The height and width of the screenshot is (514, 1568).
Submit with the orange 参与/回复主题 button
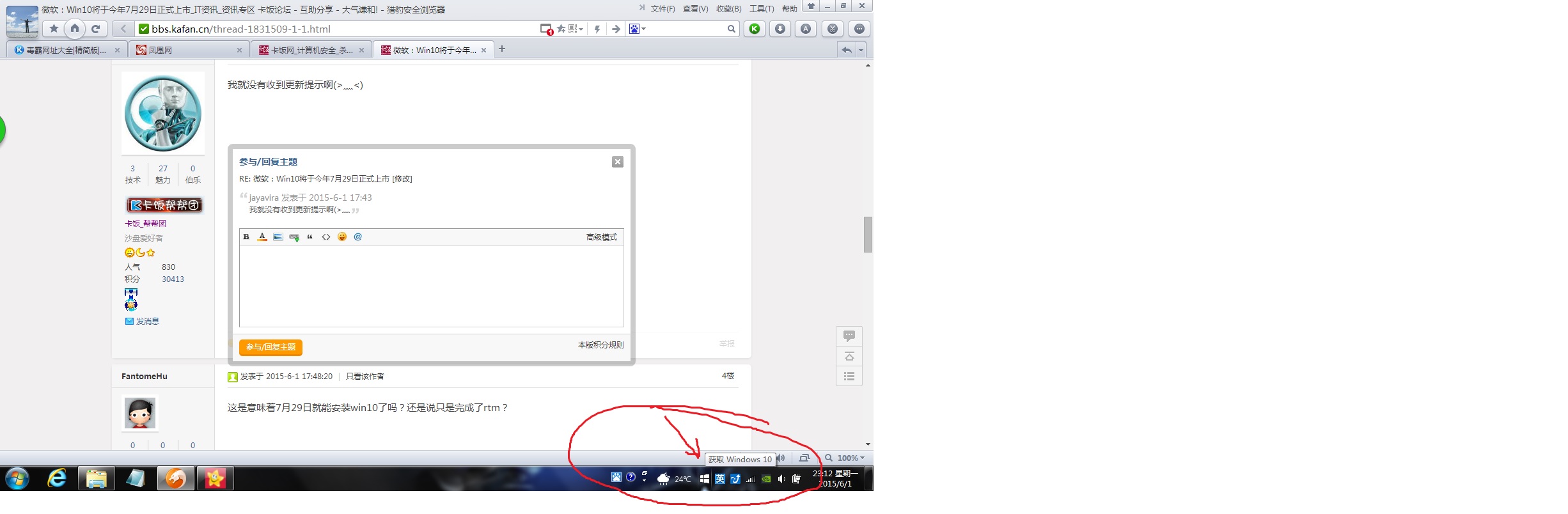point(270,347)
